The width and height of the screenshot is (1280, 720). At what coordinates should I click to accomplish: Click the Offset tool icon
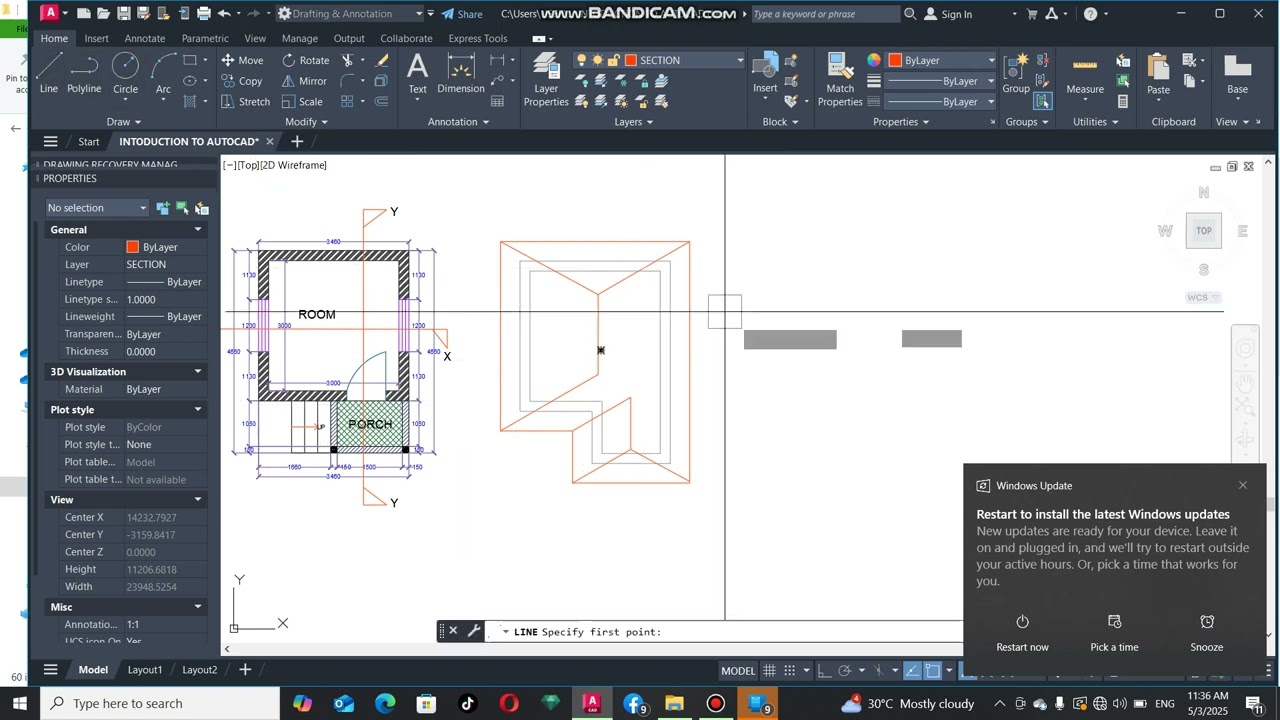pos(381,101)
